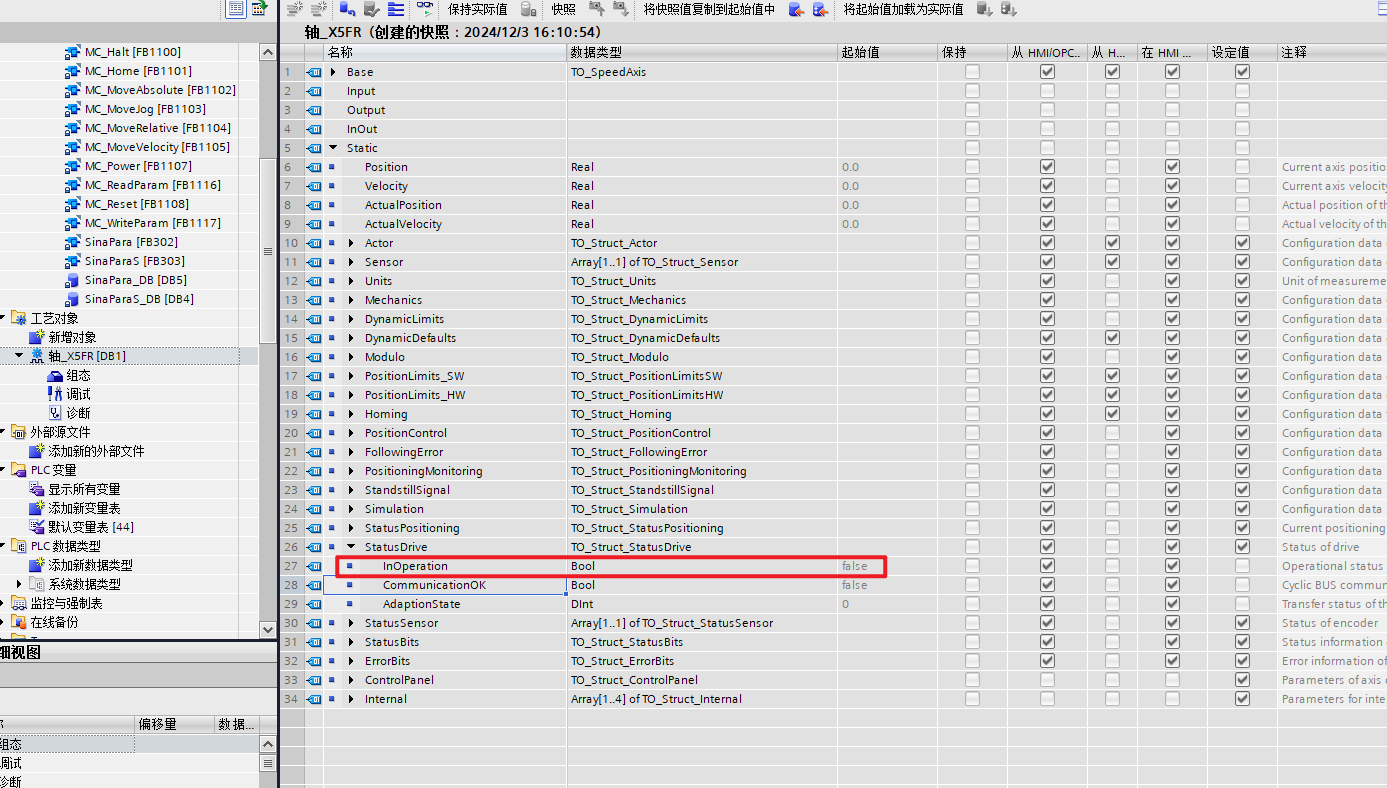Click the 数据类型 column header

(595, 52)
